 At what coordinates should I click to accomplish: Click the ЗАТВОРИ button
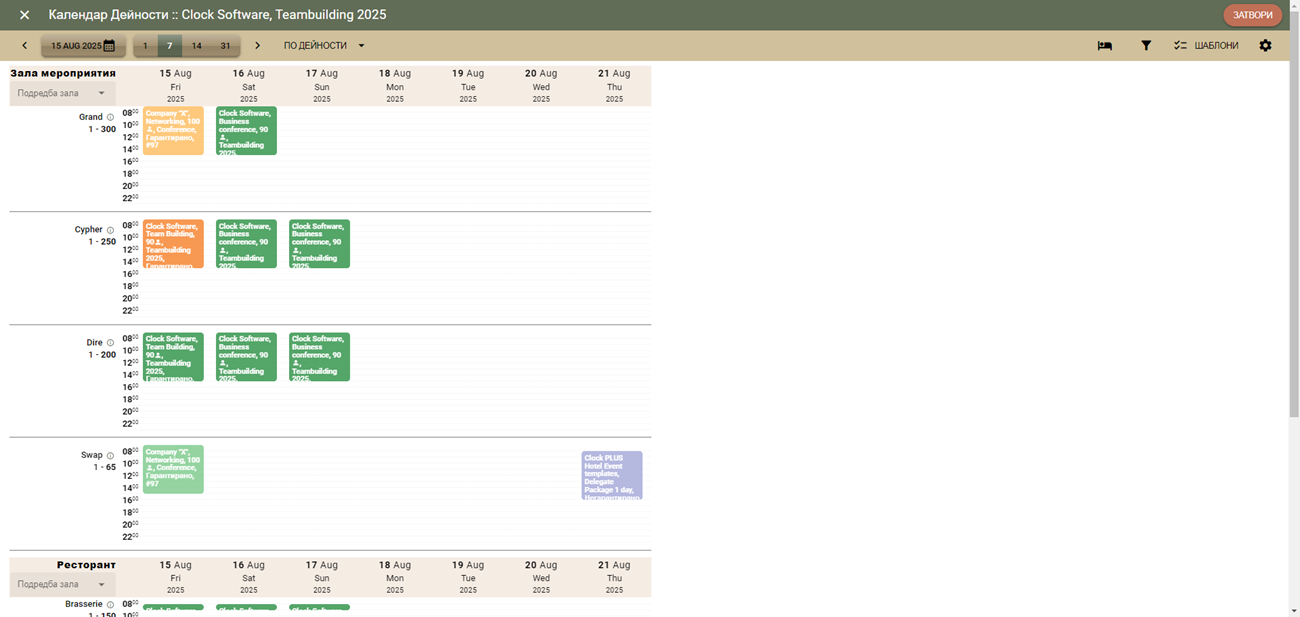point(1253,15)
